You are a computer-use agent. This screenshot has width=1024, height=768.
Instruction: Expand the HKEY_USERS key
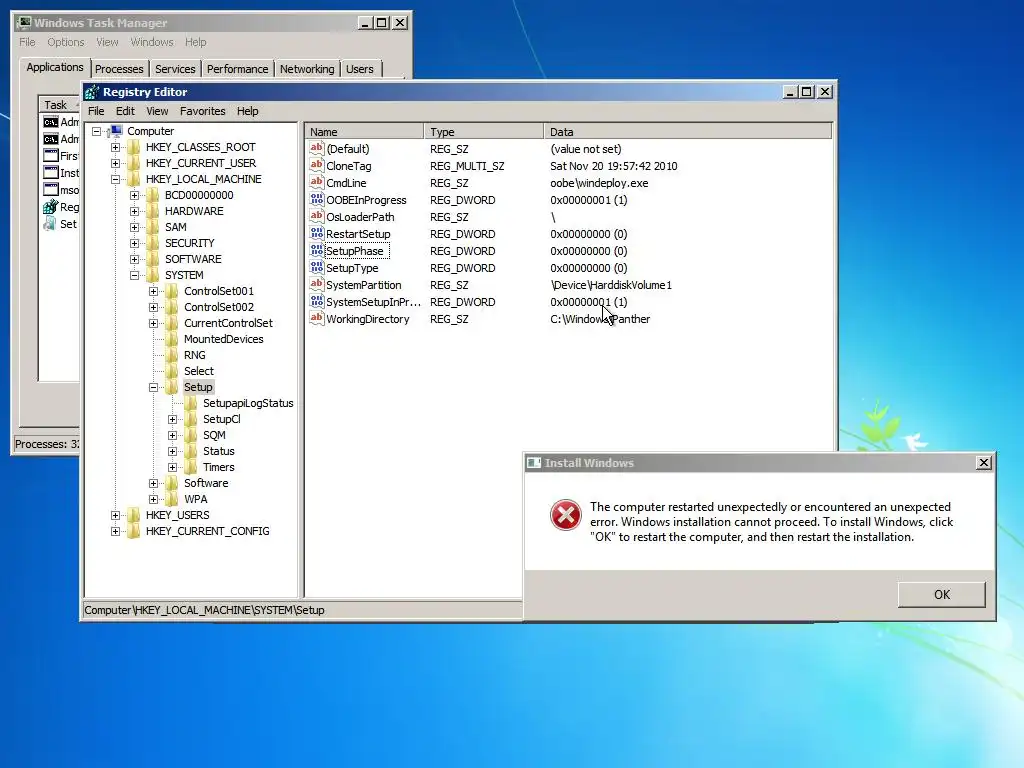pyautogui.click(x=116, y=515)
